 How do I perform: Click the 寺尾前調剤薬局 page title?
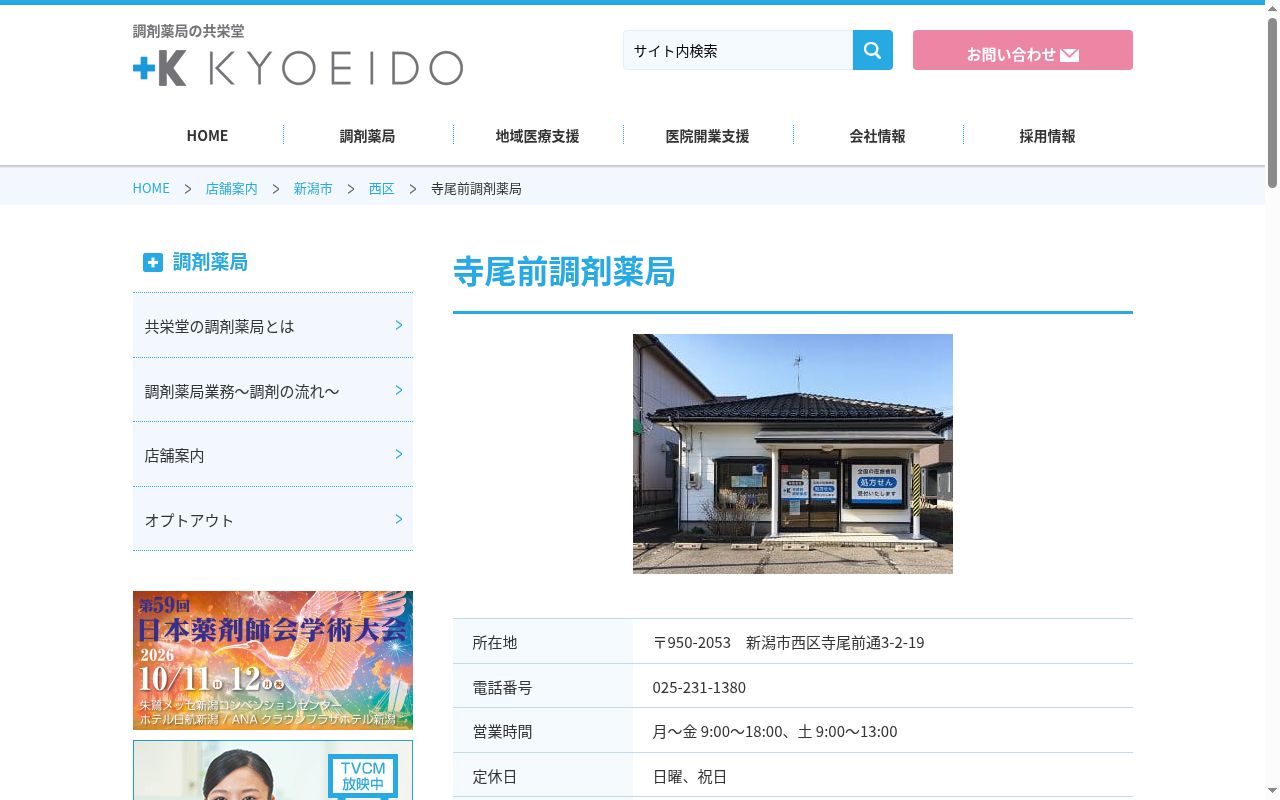[564, 272]
